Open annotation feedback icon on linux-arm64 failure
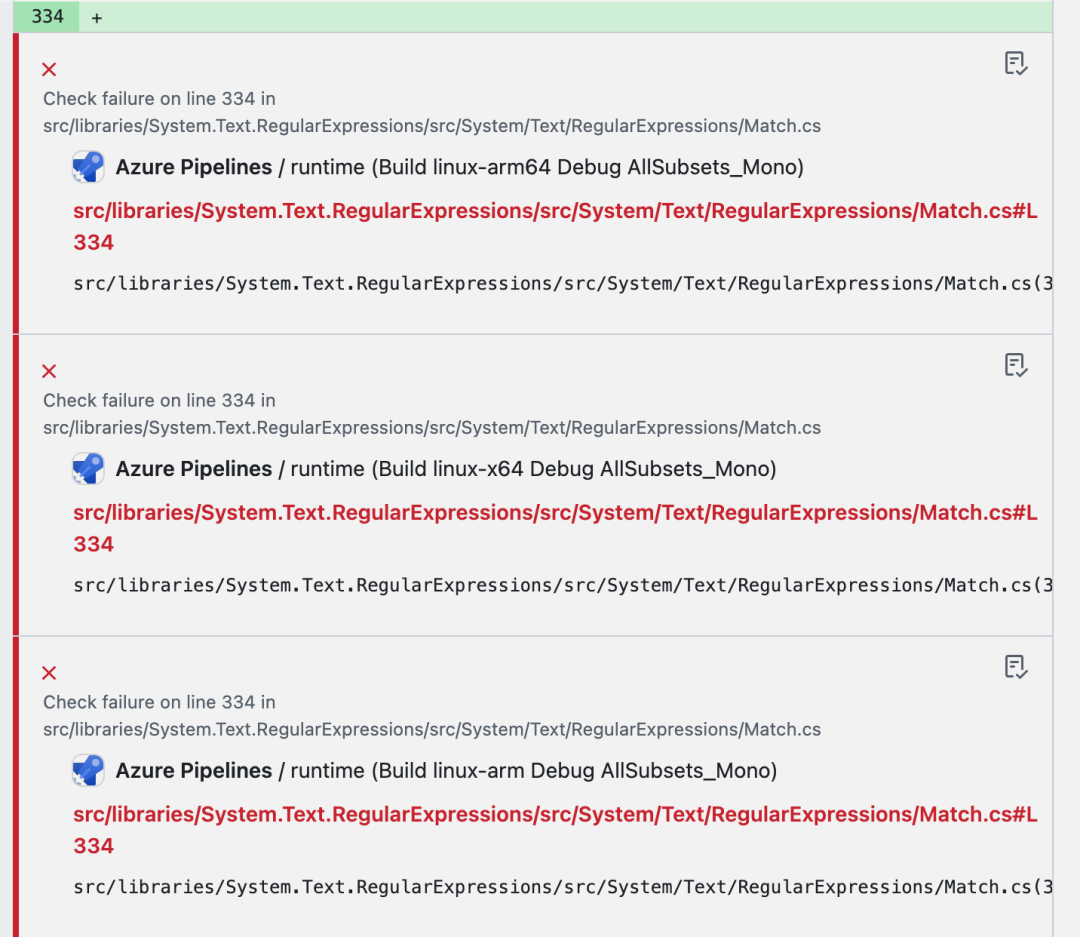The height and width of the screenshot is (937, 1080). pos(1016,64)
